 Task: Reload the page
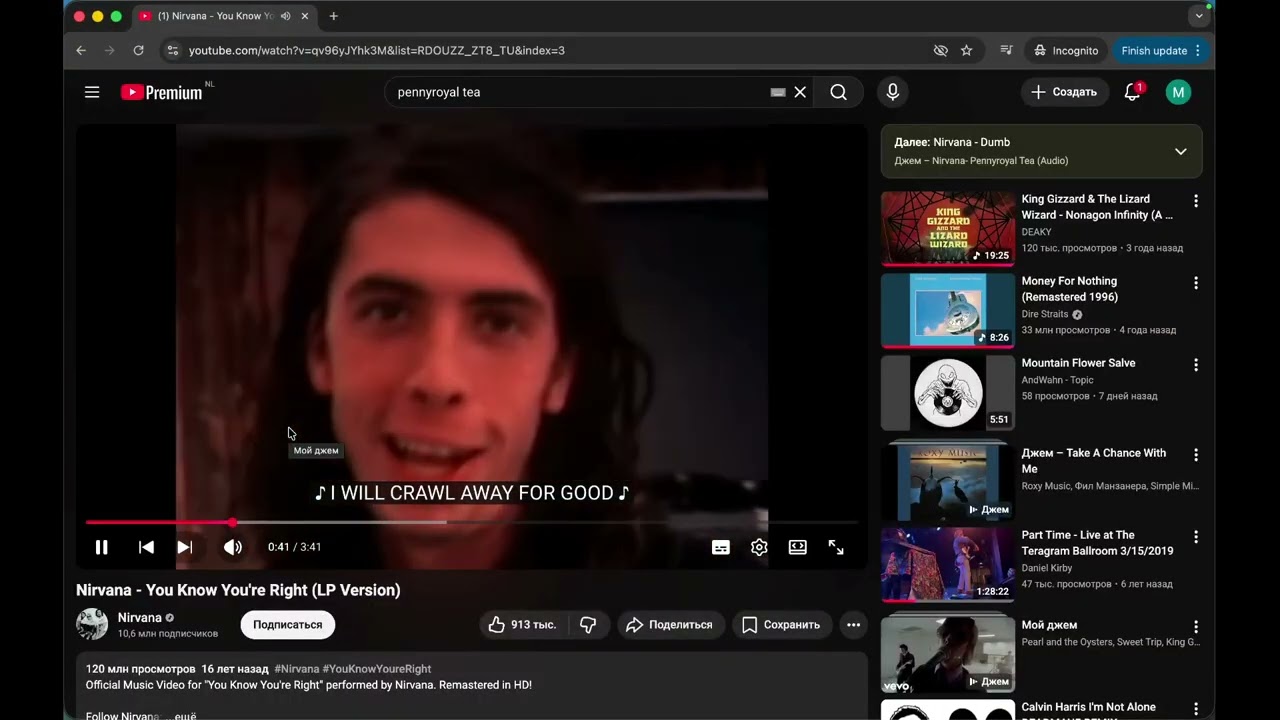coord(138,50)
